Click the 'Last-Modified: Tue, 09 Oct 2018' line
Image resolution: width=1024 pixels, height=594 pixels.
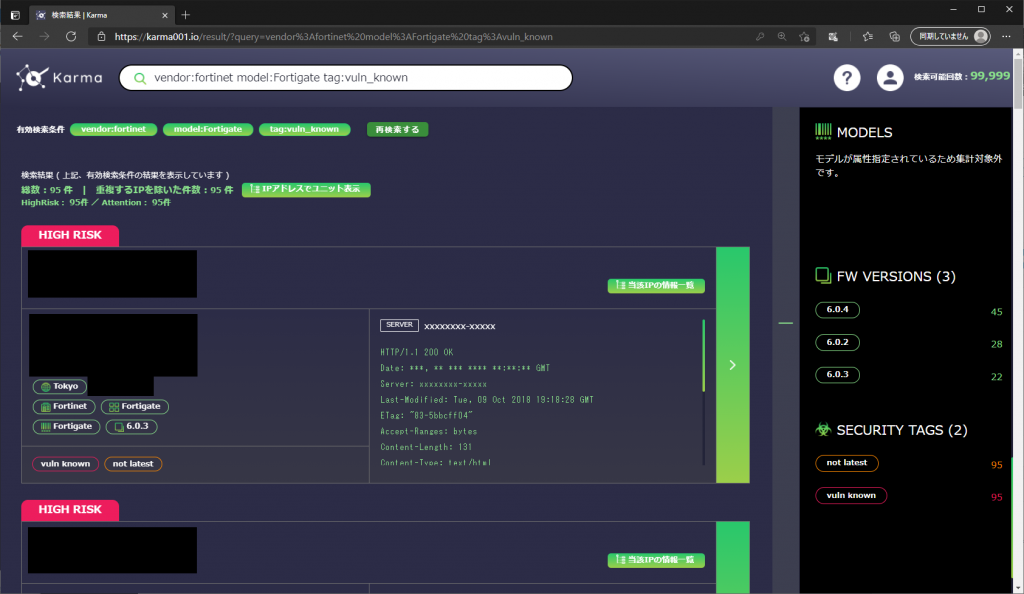point(487,399)
